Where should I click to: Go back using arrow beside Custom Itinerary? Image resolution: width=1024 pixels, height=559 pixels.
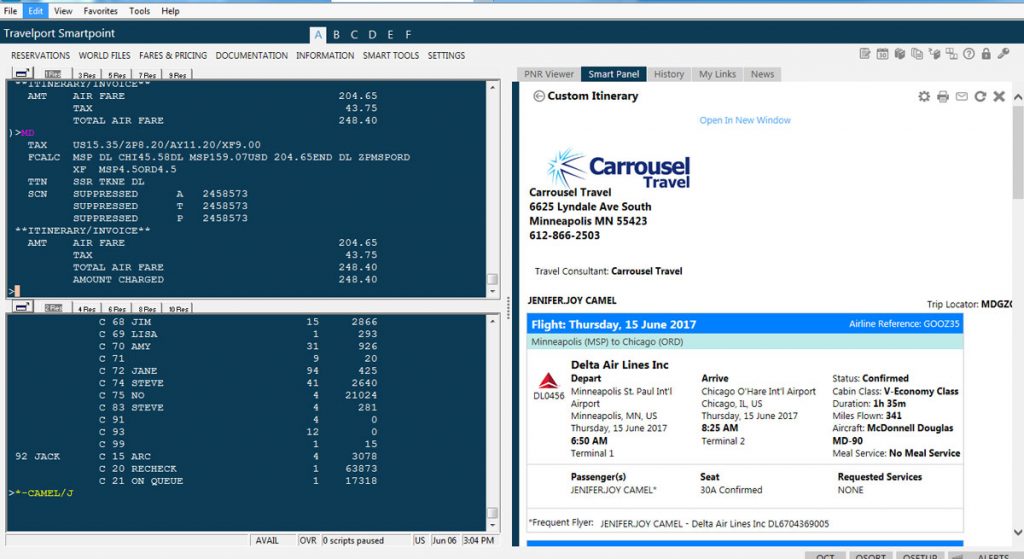pyautogui.click(x=539, y=96)
